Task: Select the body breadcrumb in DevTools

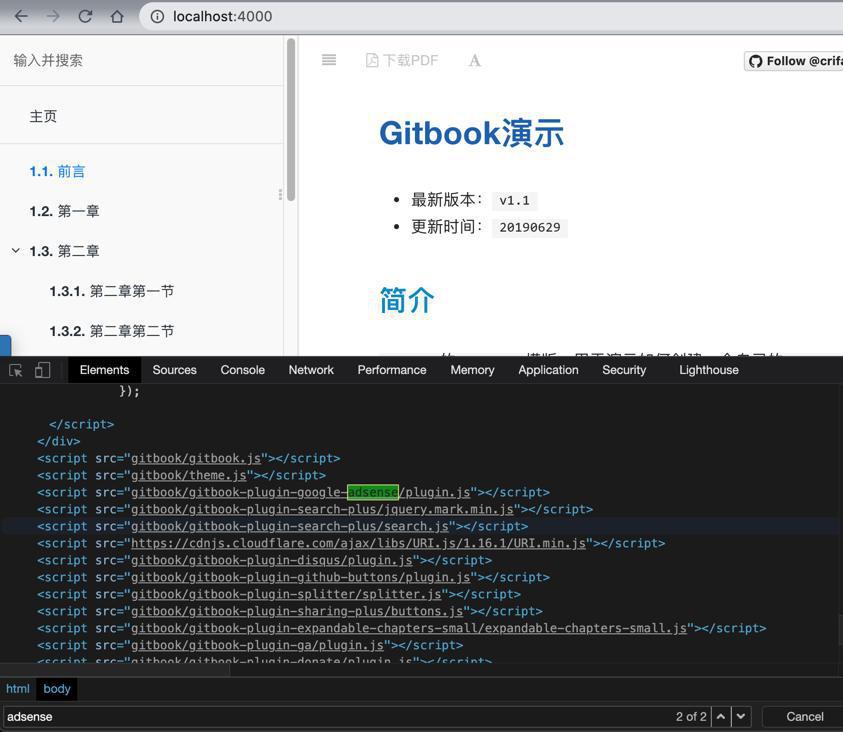Action: (x=56, y=688)
